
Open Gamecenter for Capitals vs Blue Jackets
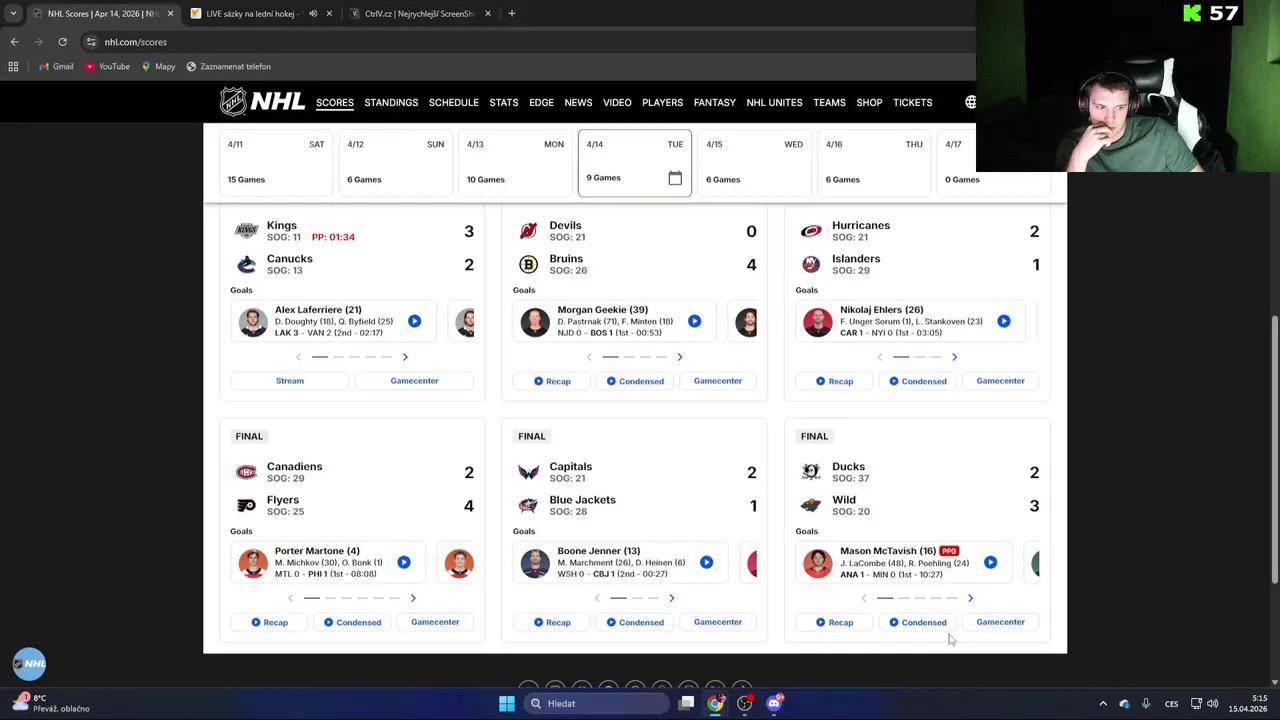point(718,622)
